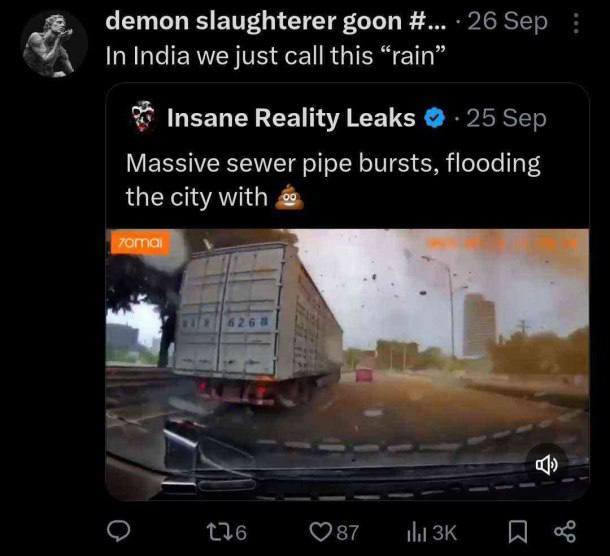Open demon slaughterer goon's profile avatar
This screenshot has height=556, width=610.
coord(55,44)
